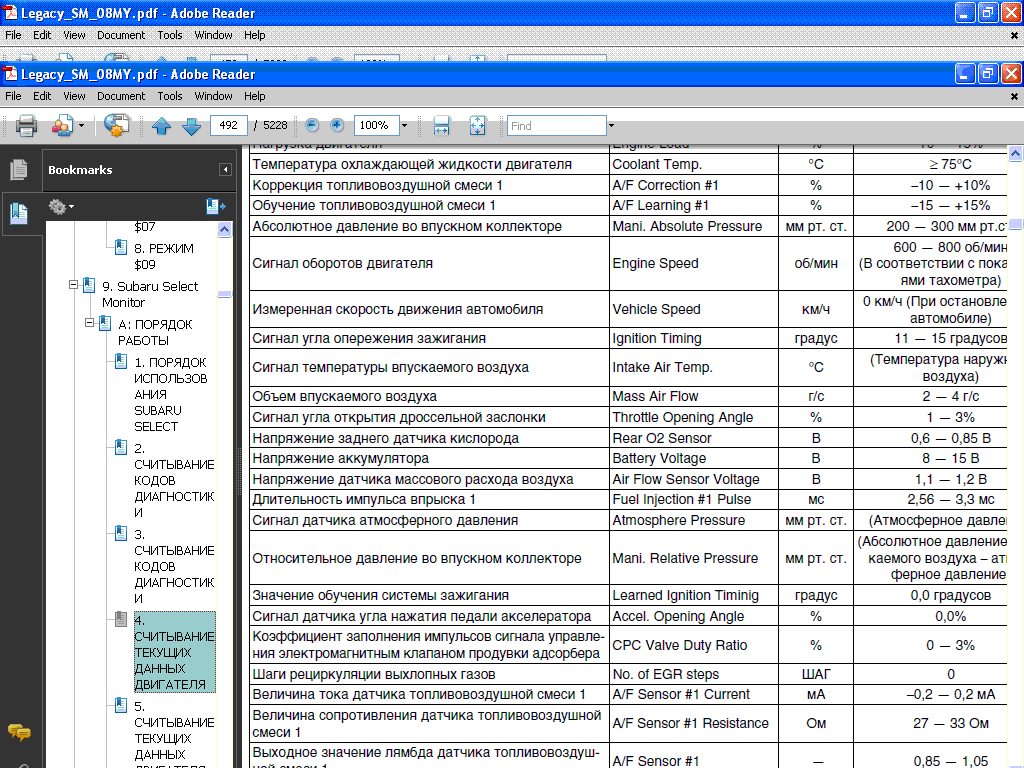Click the zoom in plus button
This screenshot has width=1024, height=768.
[337, 126]
